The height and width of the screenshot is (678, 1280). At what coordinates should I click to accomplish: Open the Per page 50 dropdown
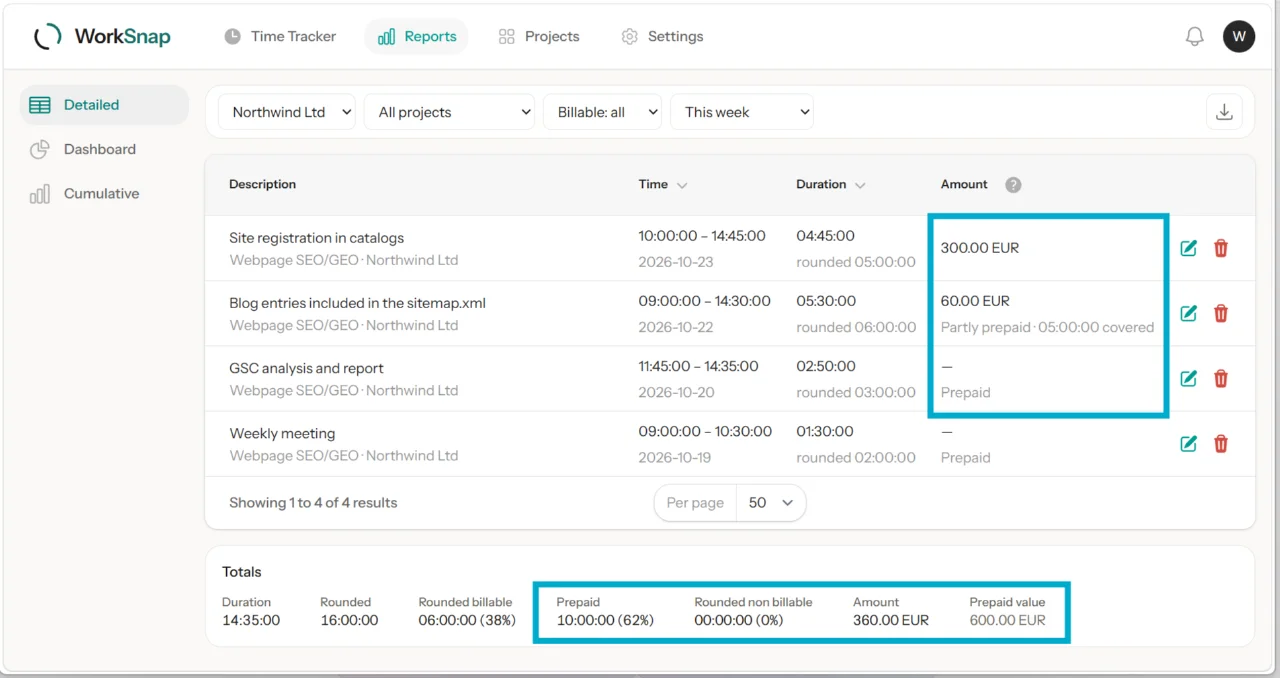tap(771, 503)
